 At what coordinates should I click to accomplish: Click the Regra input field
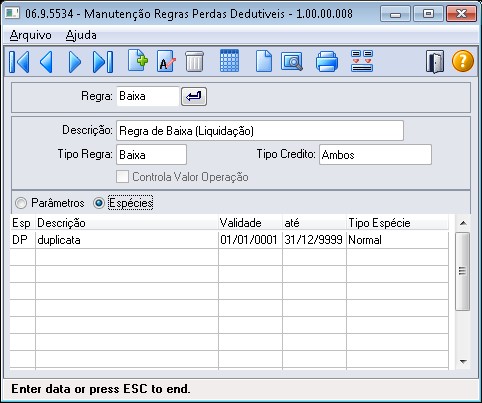pos(148,96)
